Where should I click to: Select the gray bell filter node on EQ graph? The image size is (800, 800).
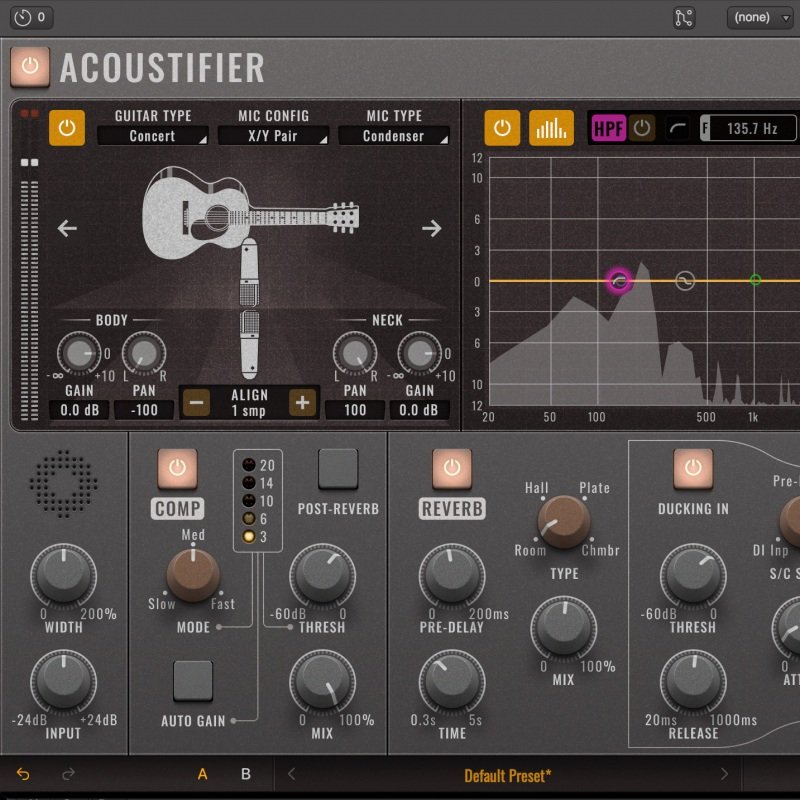point(685,281)
